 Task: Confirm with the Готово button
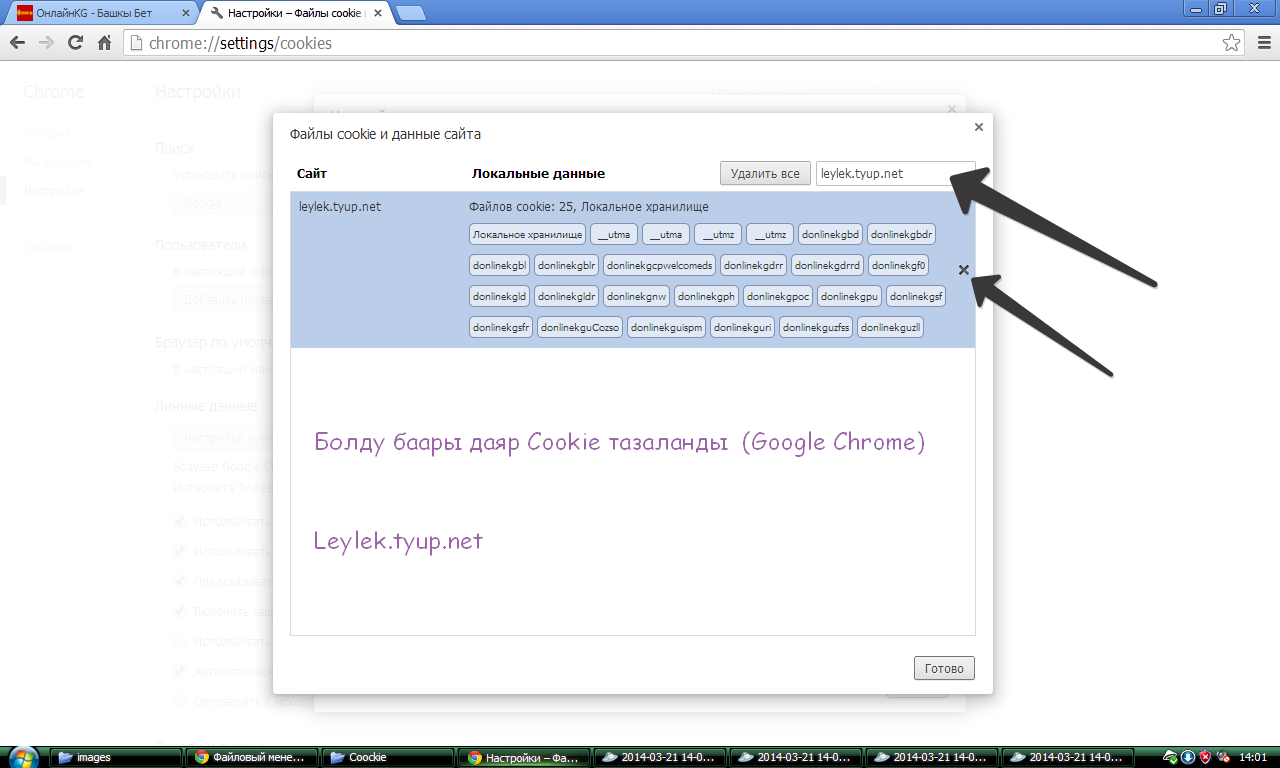coord(944,668)
